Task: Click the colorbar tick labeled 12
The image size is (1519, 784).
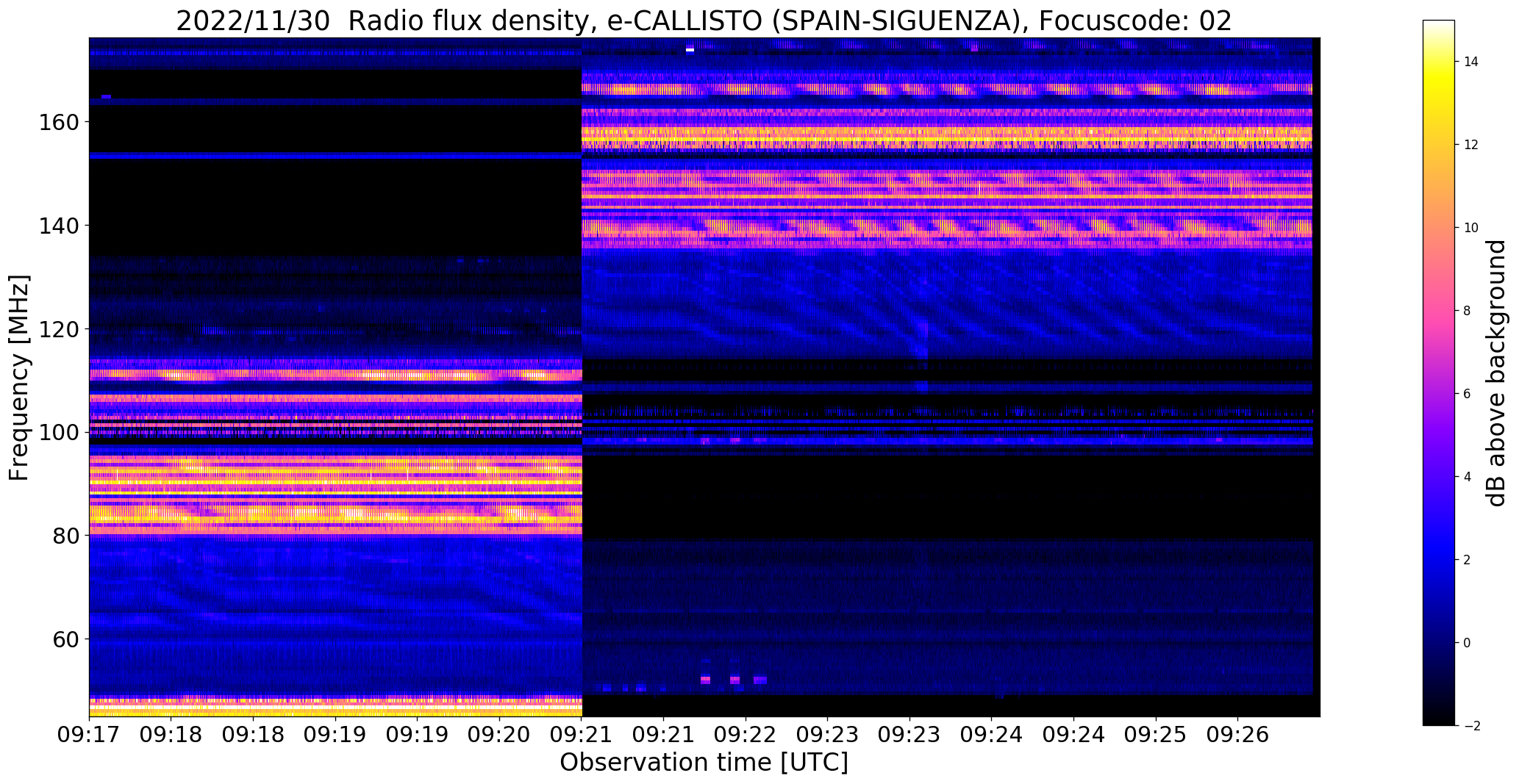Action: pyautogui.click(x=1471, y=145)
